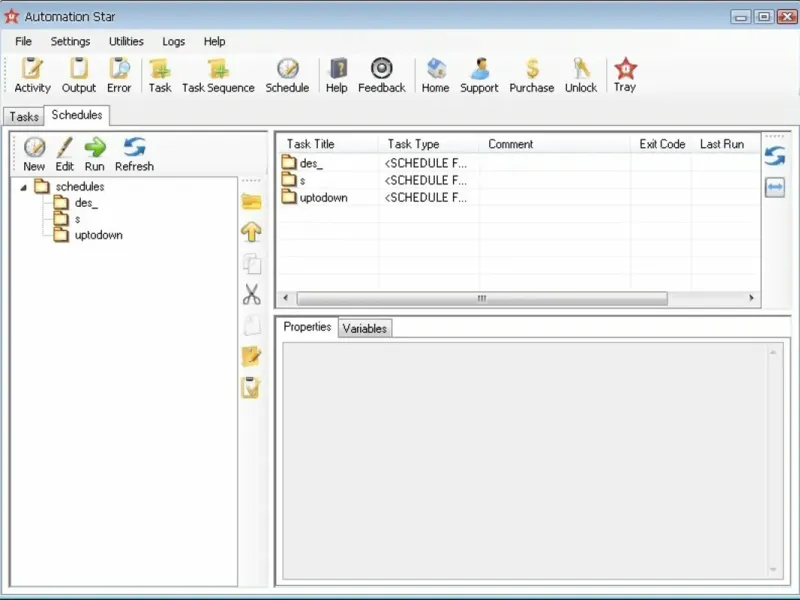800x600 pixels.
Task: Open the Help book icon
Action: pyautogui.click(x=337, y=76)
